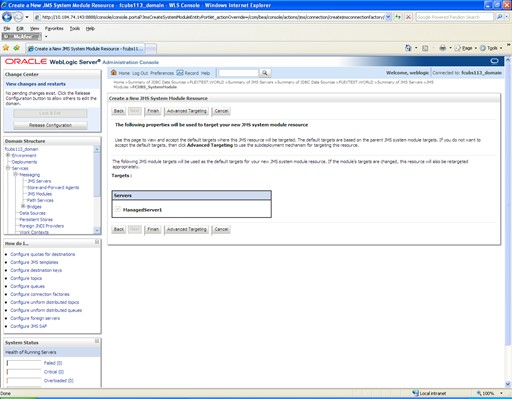This screenshot has height=399, width=512.
Task: Select the Create a New JMS tab
Action: click(x=85, y=49)
